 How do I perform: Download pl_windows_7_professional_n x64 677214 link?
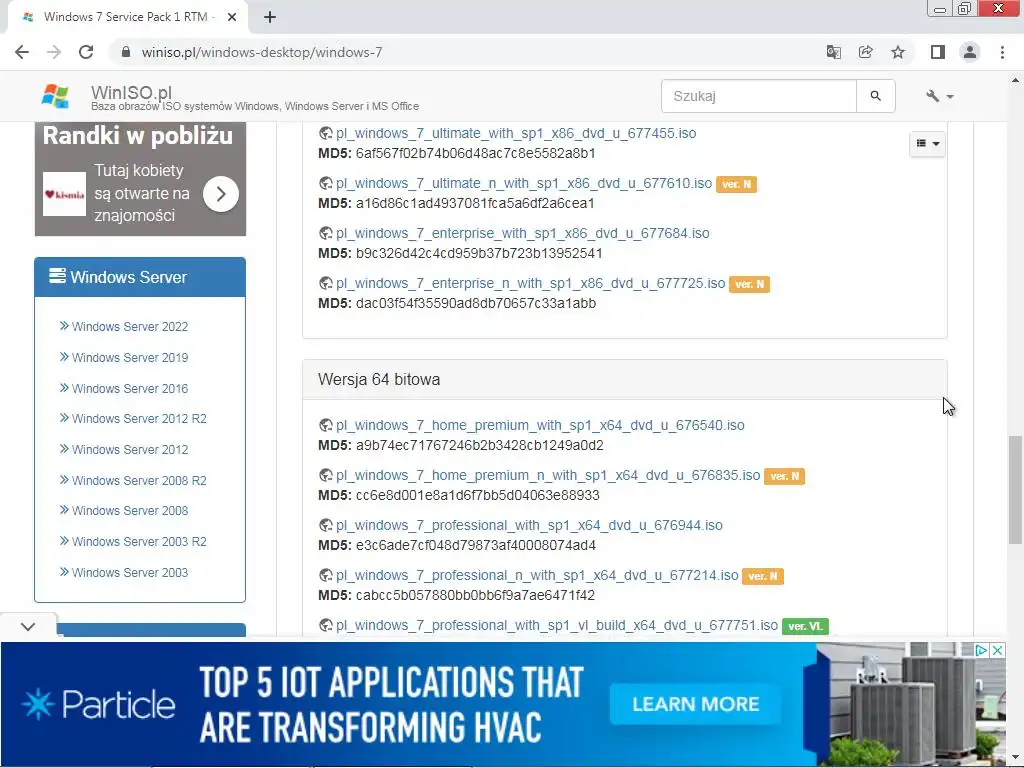click(x=537, y=575)
